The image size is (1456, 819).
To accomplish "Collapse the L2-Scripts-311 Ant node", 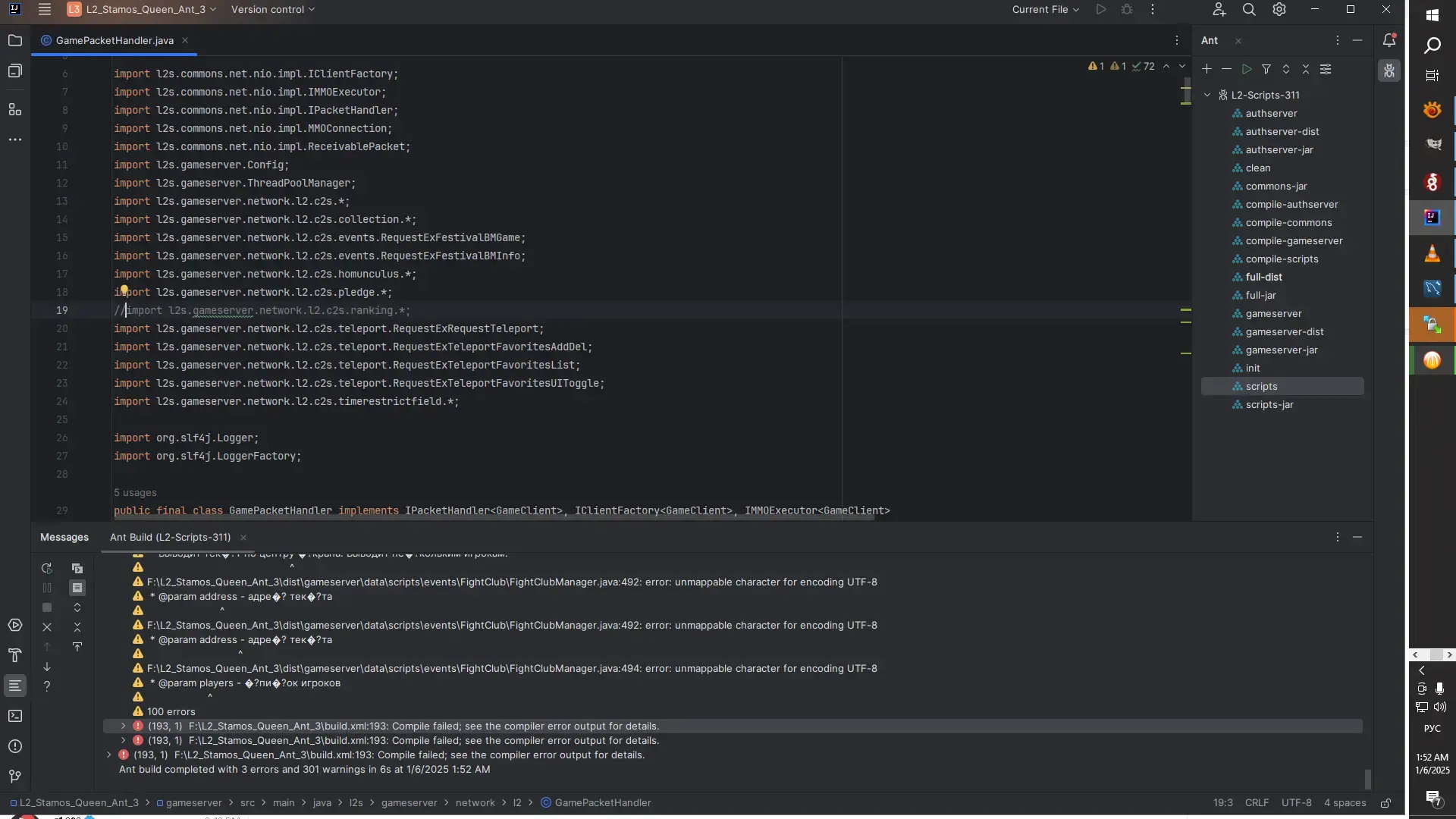I will point(1207,95).
